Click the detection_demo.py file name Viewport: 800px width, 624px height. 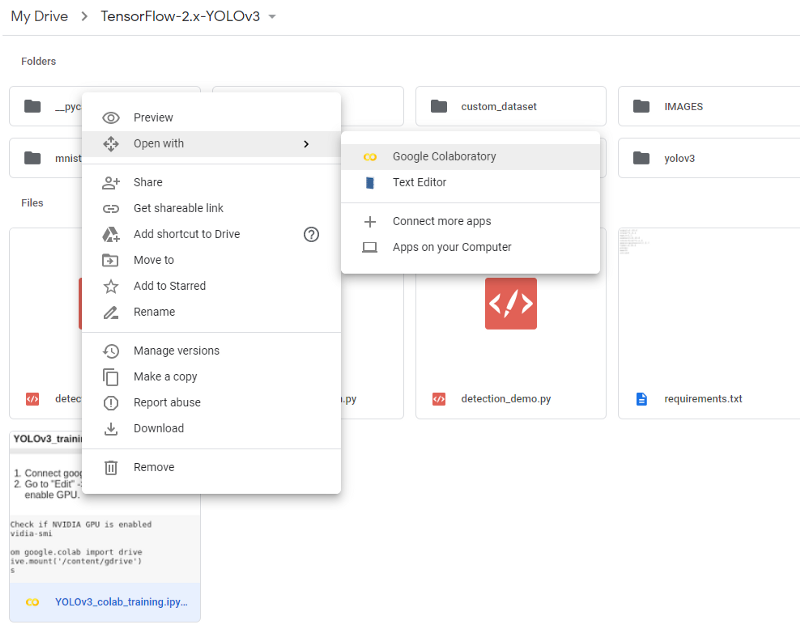pyautogui.click(x=506, y=399)
